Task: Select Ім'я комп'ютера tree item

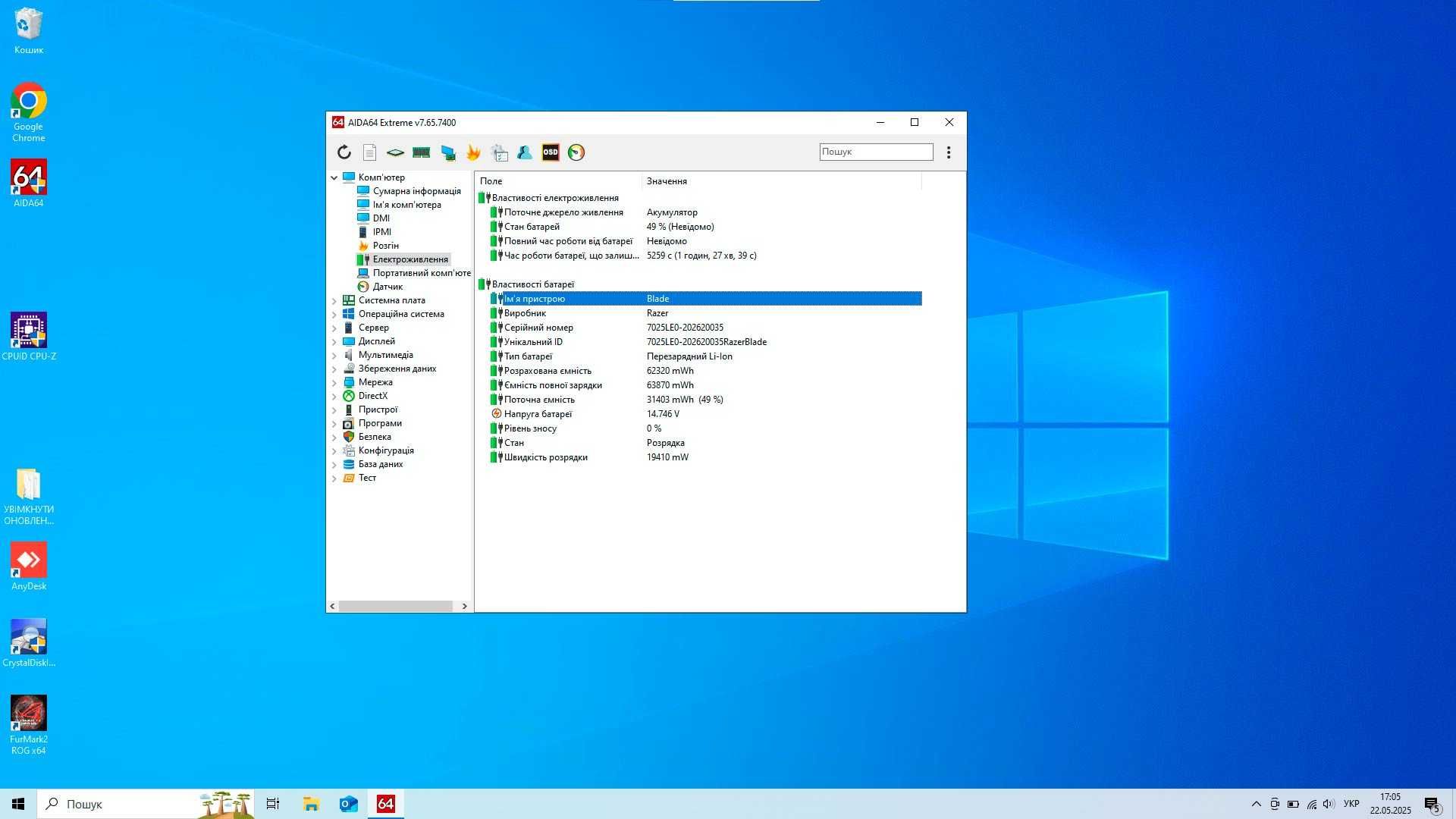Action: tap(406, 205)
